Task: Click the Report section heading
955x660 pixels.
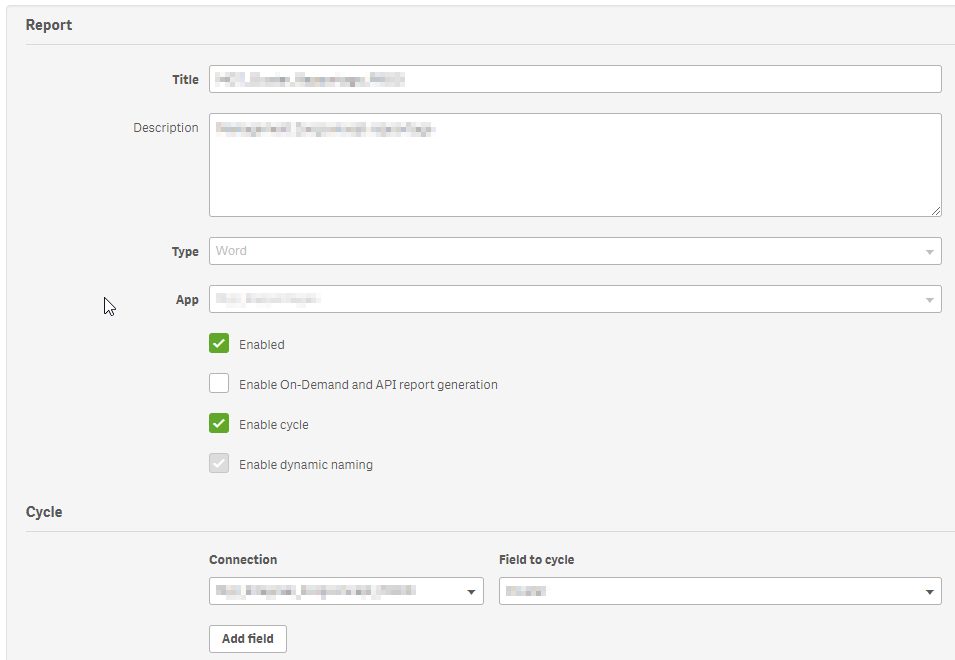Action: tap(49, 25)
